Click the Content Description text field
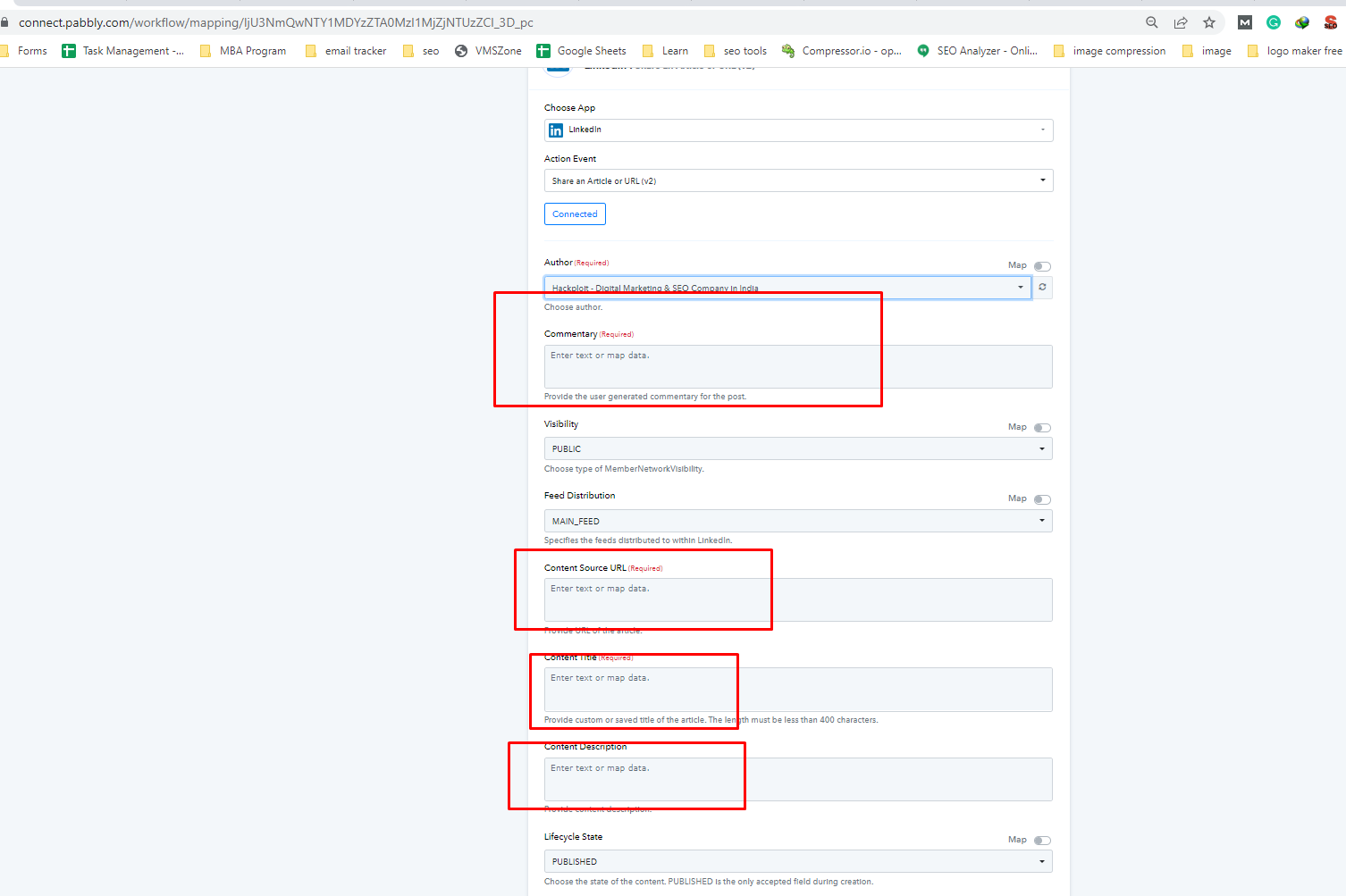 [798, 779]
